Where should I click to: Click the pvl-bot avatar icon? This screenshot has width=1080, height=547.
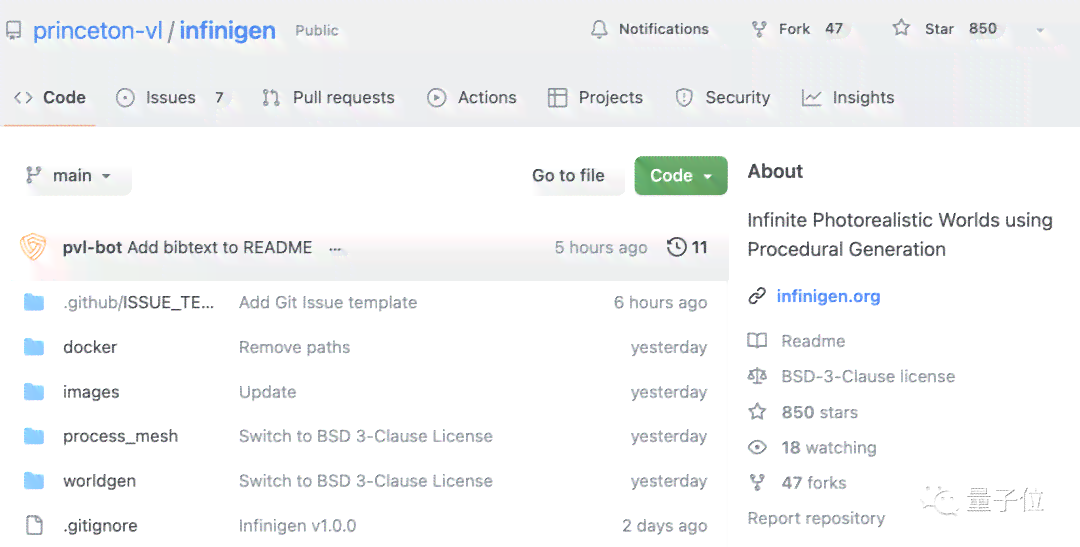pyautogui.click(x=32, y=247)
